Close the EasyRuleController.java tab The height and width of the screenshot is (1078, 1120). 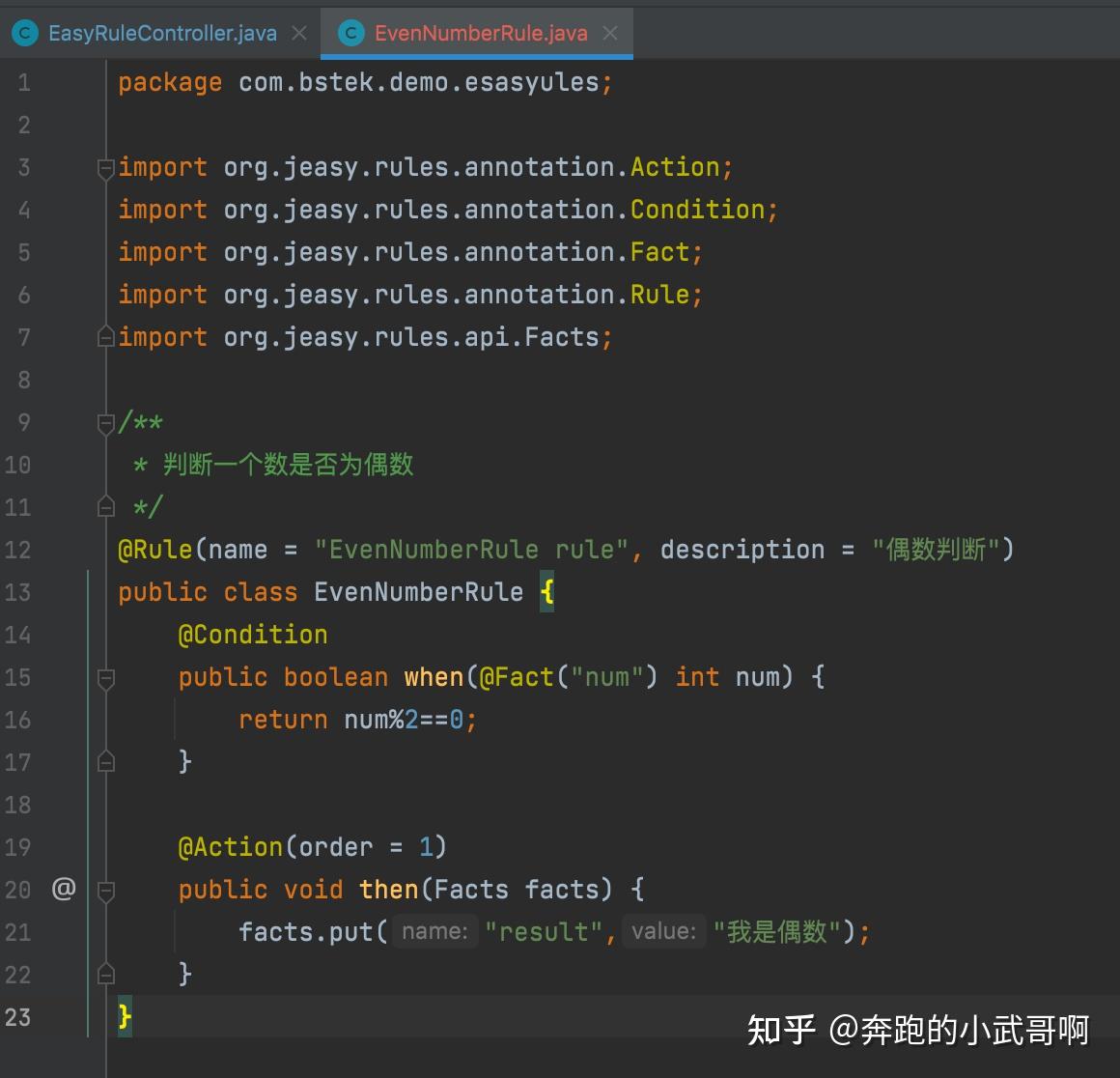tap(299, 32)
